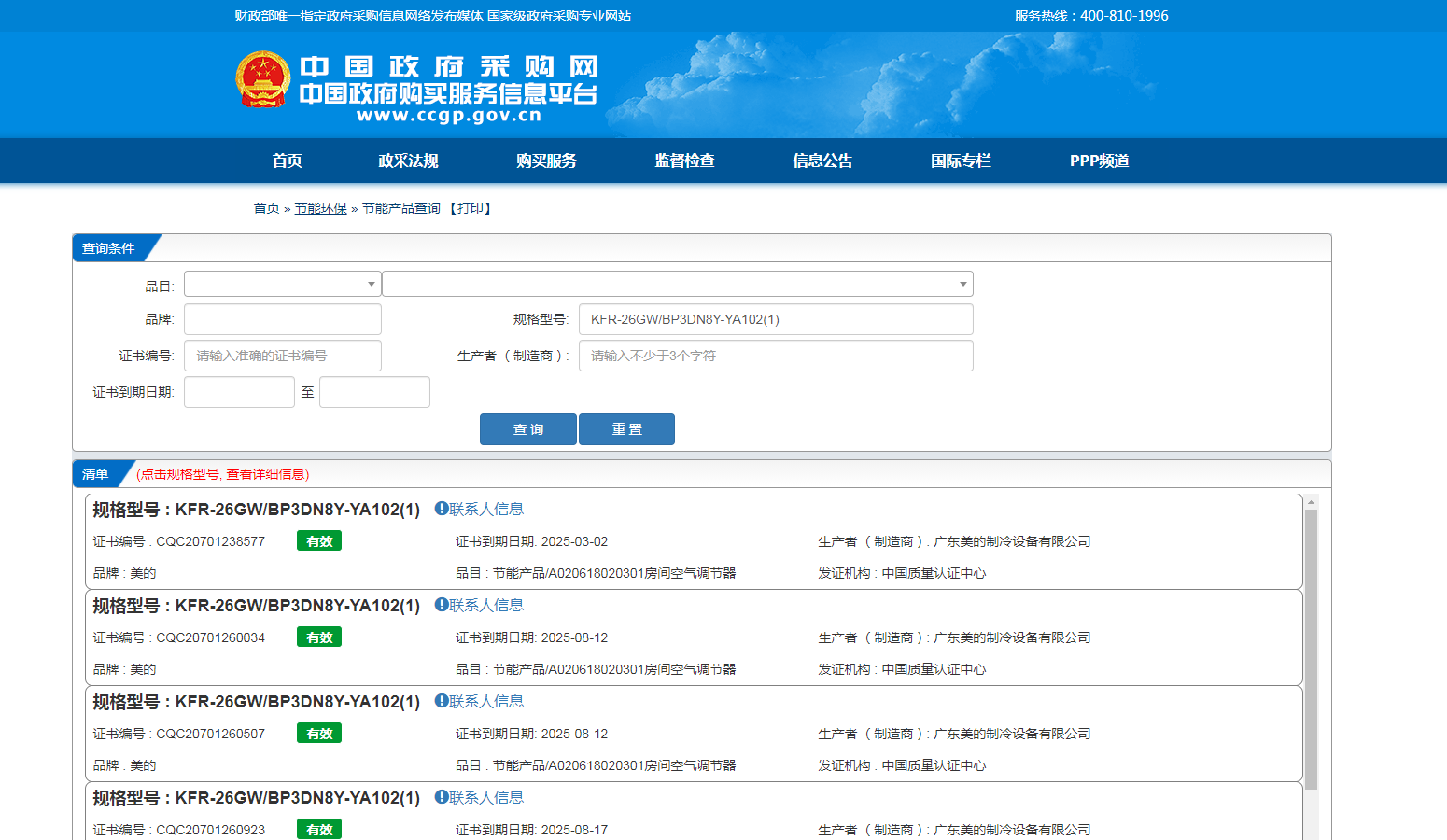Open 国际专栏 navigation menu
The image size is (1447, 840).
[x=961, y=161]
